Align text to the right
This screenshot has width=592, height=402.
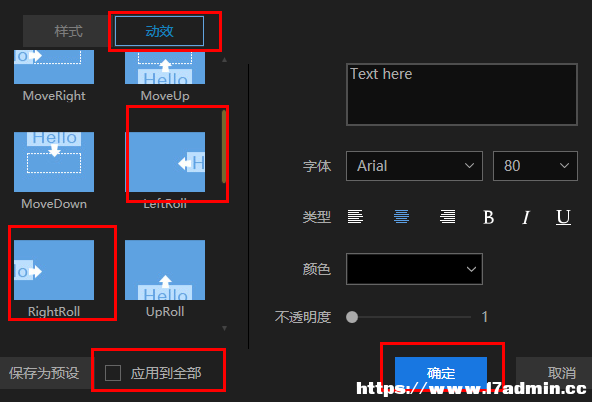pos(447,217)
